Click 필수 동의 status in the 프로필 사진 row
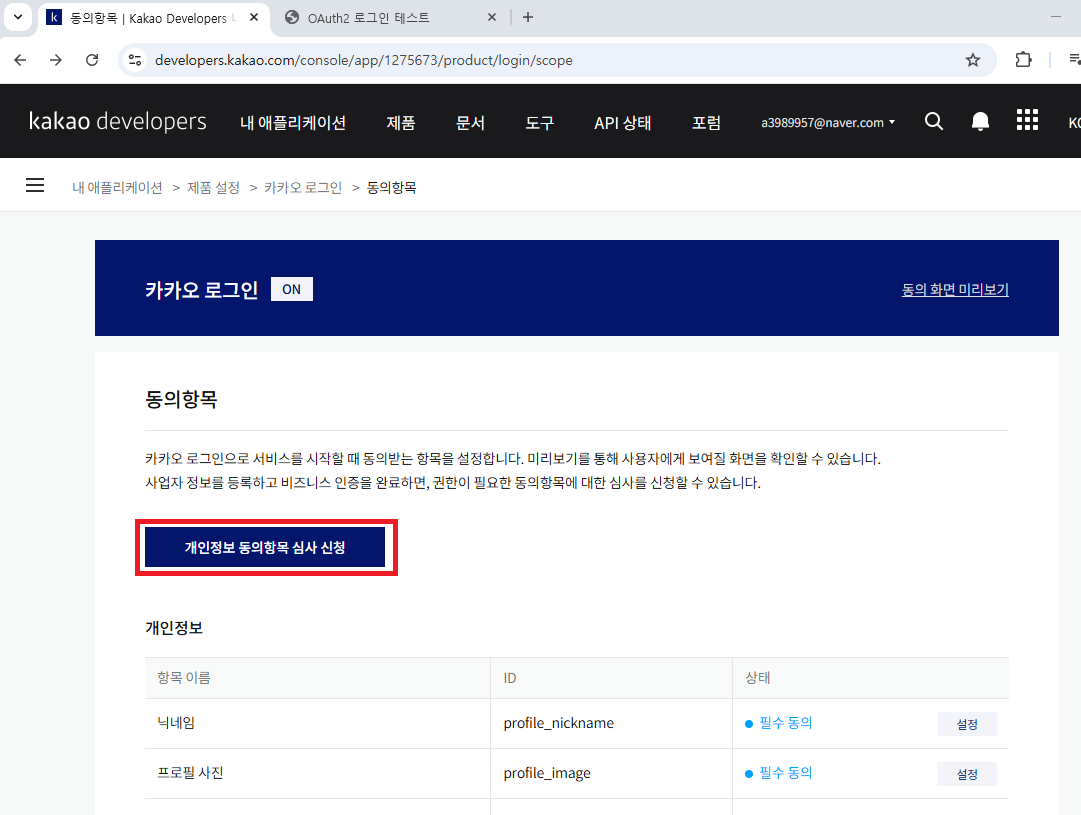This screenshot has height=815, width=1081. 779,774
